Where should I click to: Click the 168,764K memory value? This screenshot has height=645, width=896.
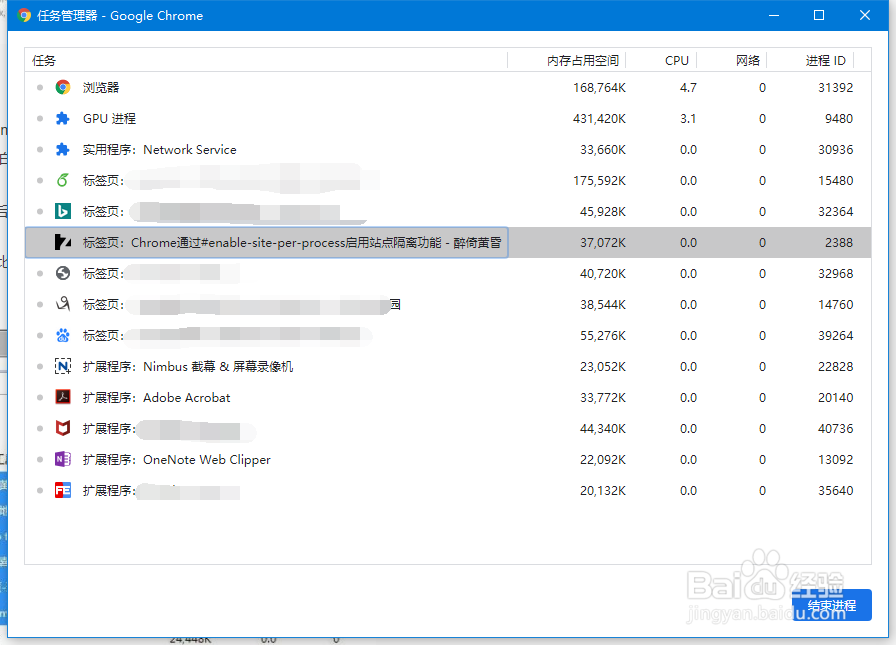click(x=599, y=88)
